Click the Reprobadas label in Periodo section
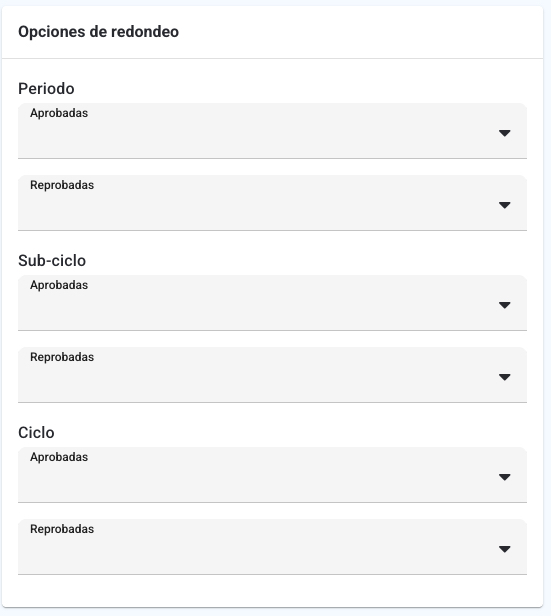551x616 pixels. 62,185
